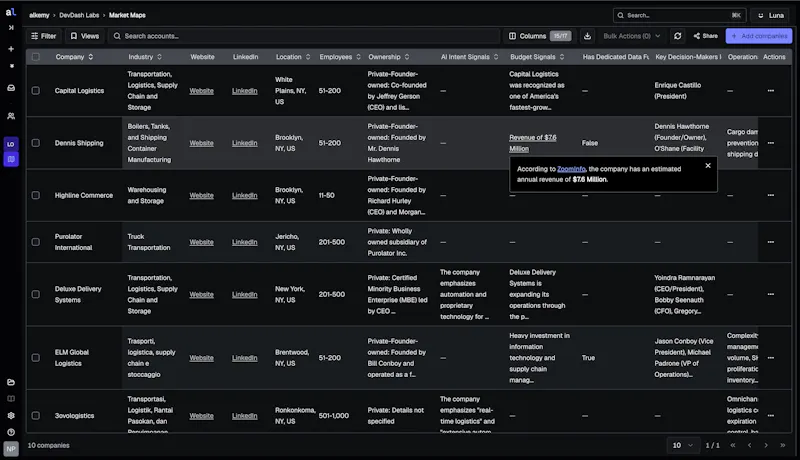Viewport: 800px width, 460px height.
Task: Select the Purolator International row checkbox
Action: 36,242
